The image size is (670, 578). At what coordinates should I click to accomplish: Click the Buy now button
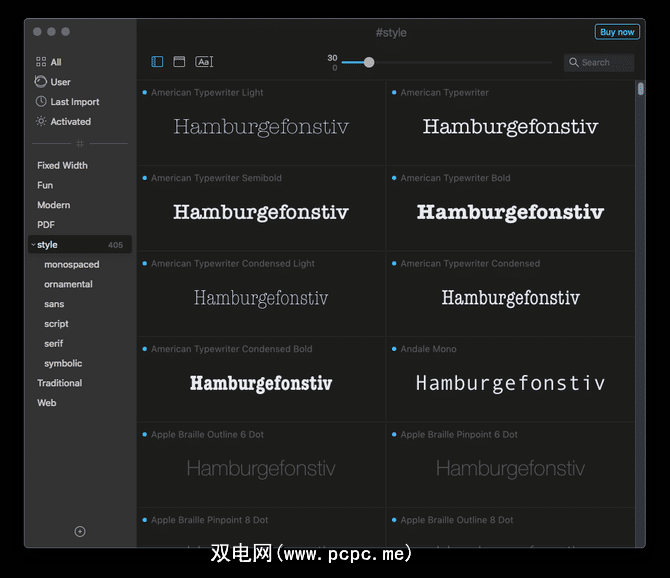pyautogui.click(x=617, y=32)
